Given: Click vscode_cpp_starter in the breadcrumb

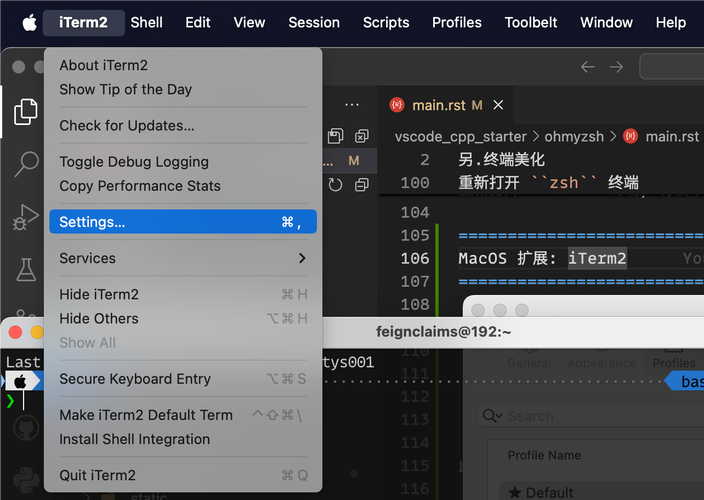Looking at the screenshot, I should tap(460, 136).
